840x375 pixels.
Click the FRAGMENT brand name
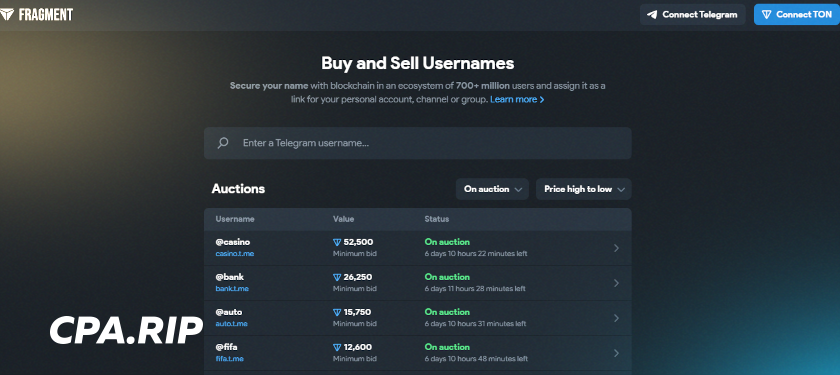(46, 15)
